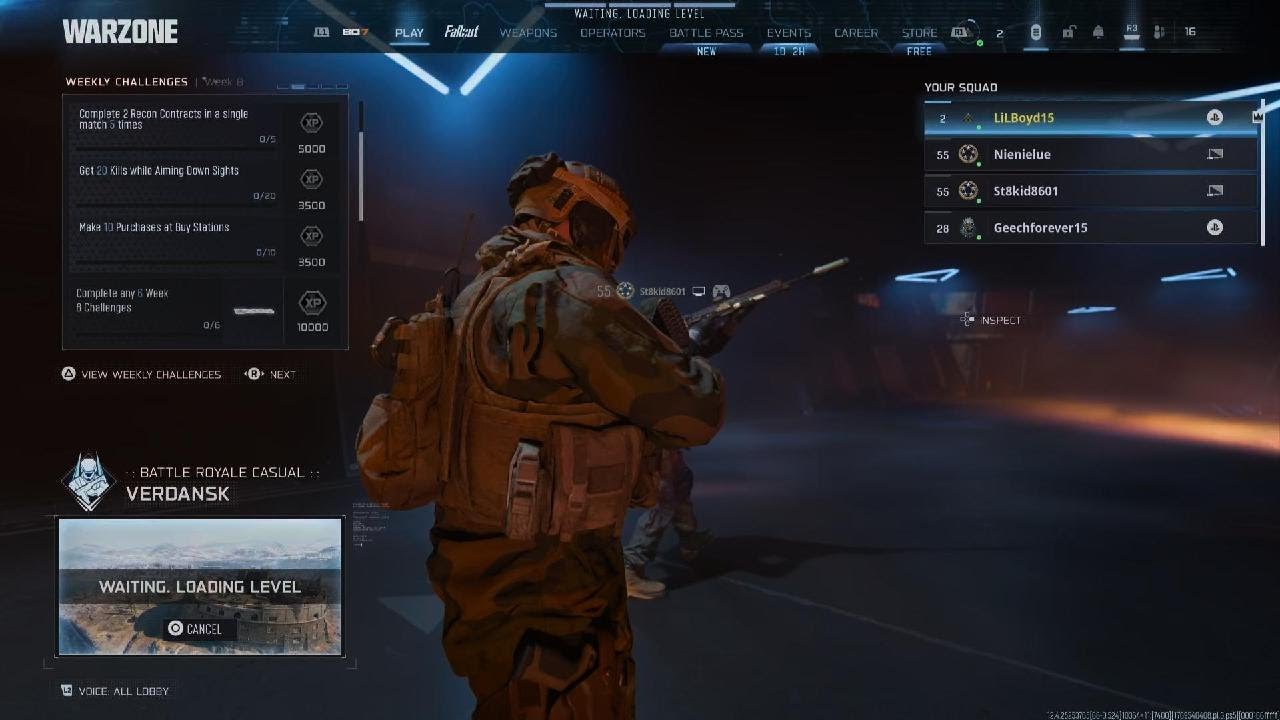This screenshot has width=1280, height=720.
Task: Click Geechforever15's rank emblem
Action: (967, 228)
